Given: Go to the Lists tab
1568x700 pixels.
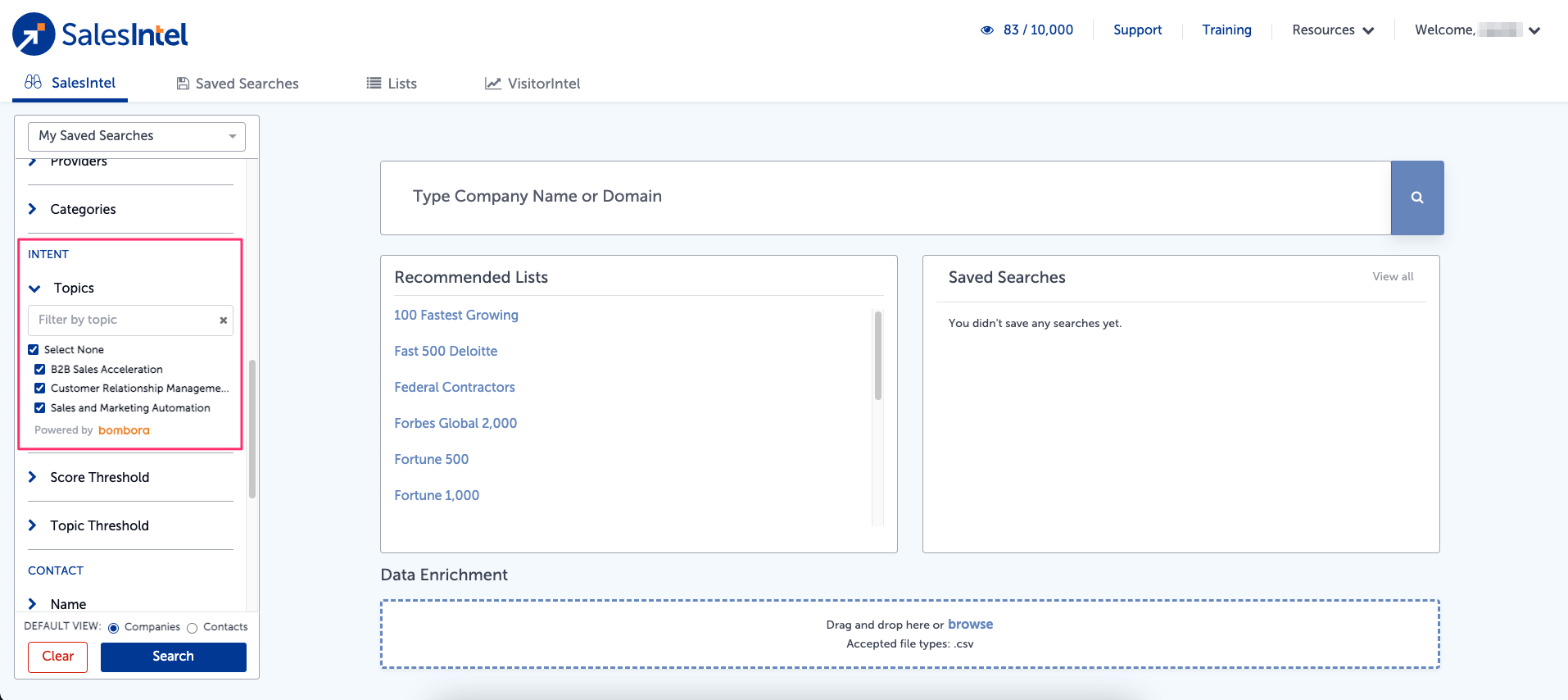Looking at the screenshot, I should 392,84.
